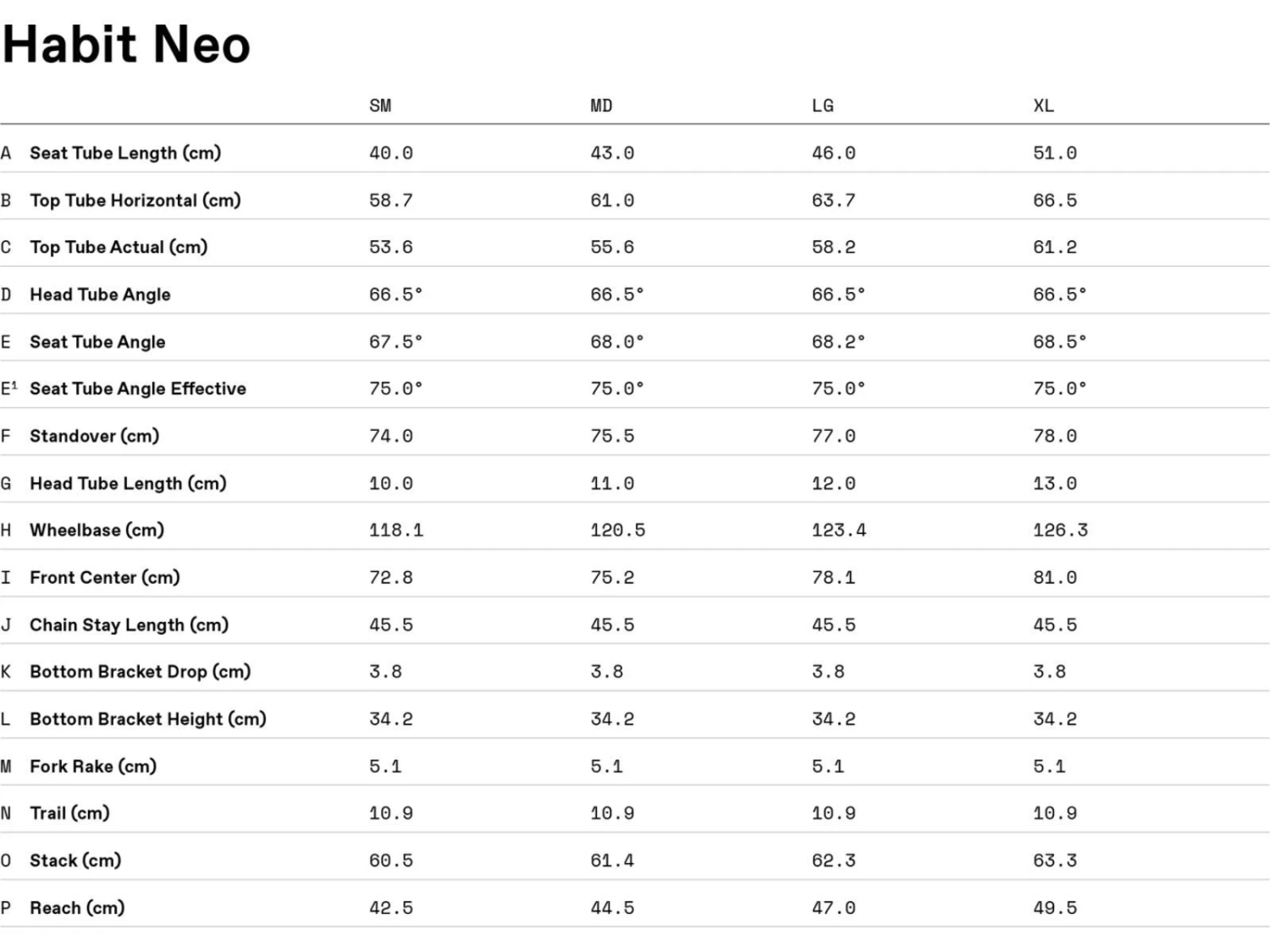Click the Front Center row label
Screen dimensions: 1270x952
105,577
